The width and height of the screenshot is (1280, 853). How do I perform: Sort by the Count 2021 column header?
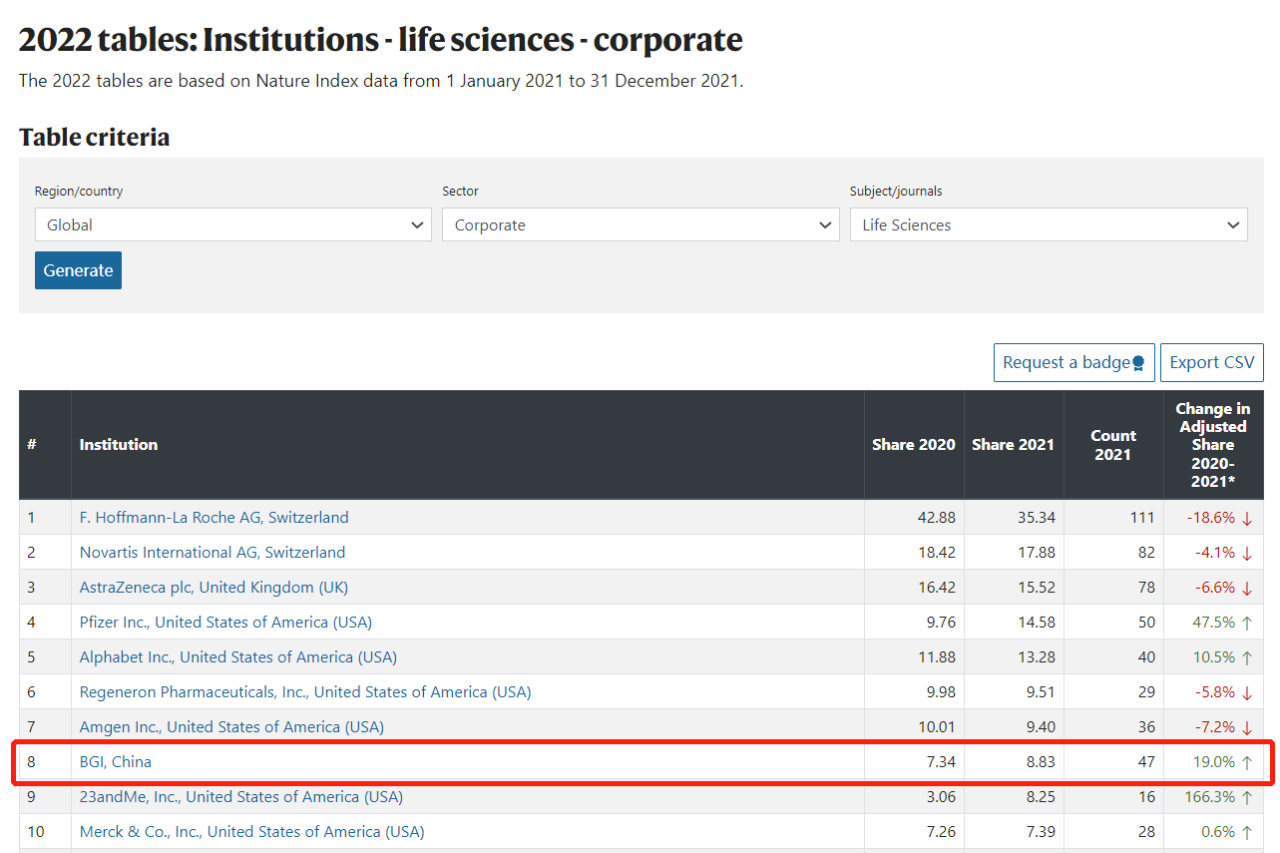tap(1113, 444)
